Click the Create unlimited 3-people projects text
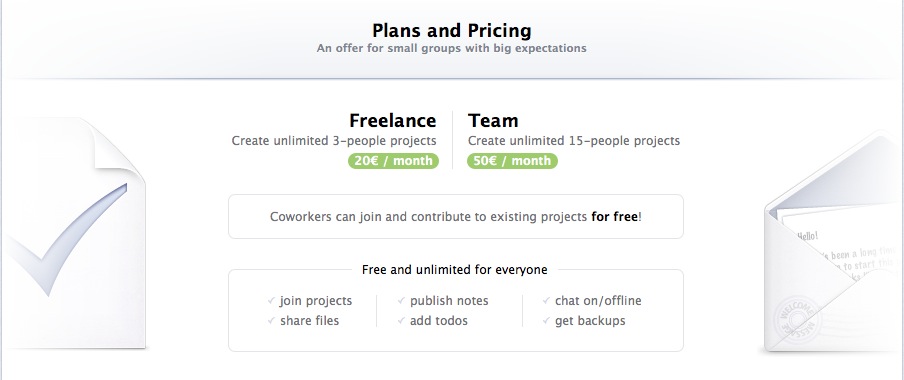The height and width of the screenshot is (380, 904). tap(334, 141)
